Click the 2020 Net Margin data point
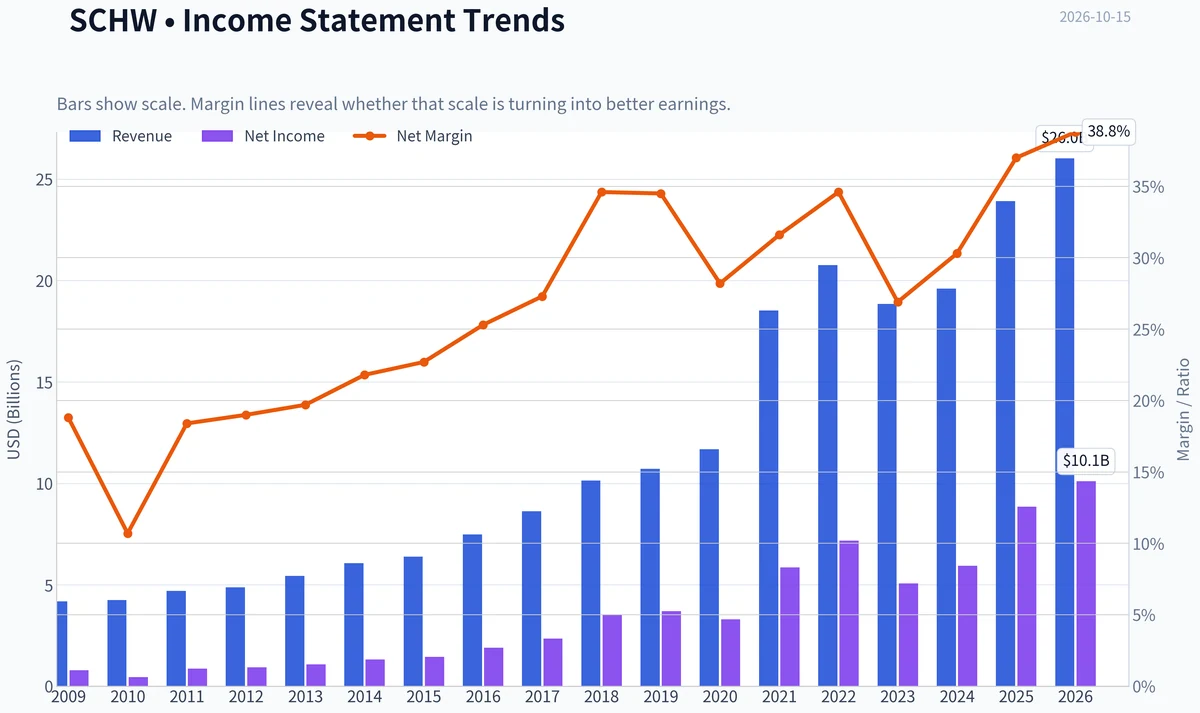This screenshot has width=1200, height=713. click(719, 283)
